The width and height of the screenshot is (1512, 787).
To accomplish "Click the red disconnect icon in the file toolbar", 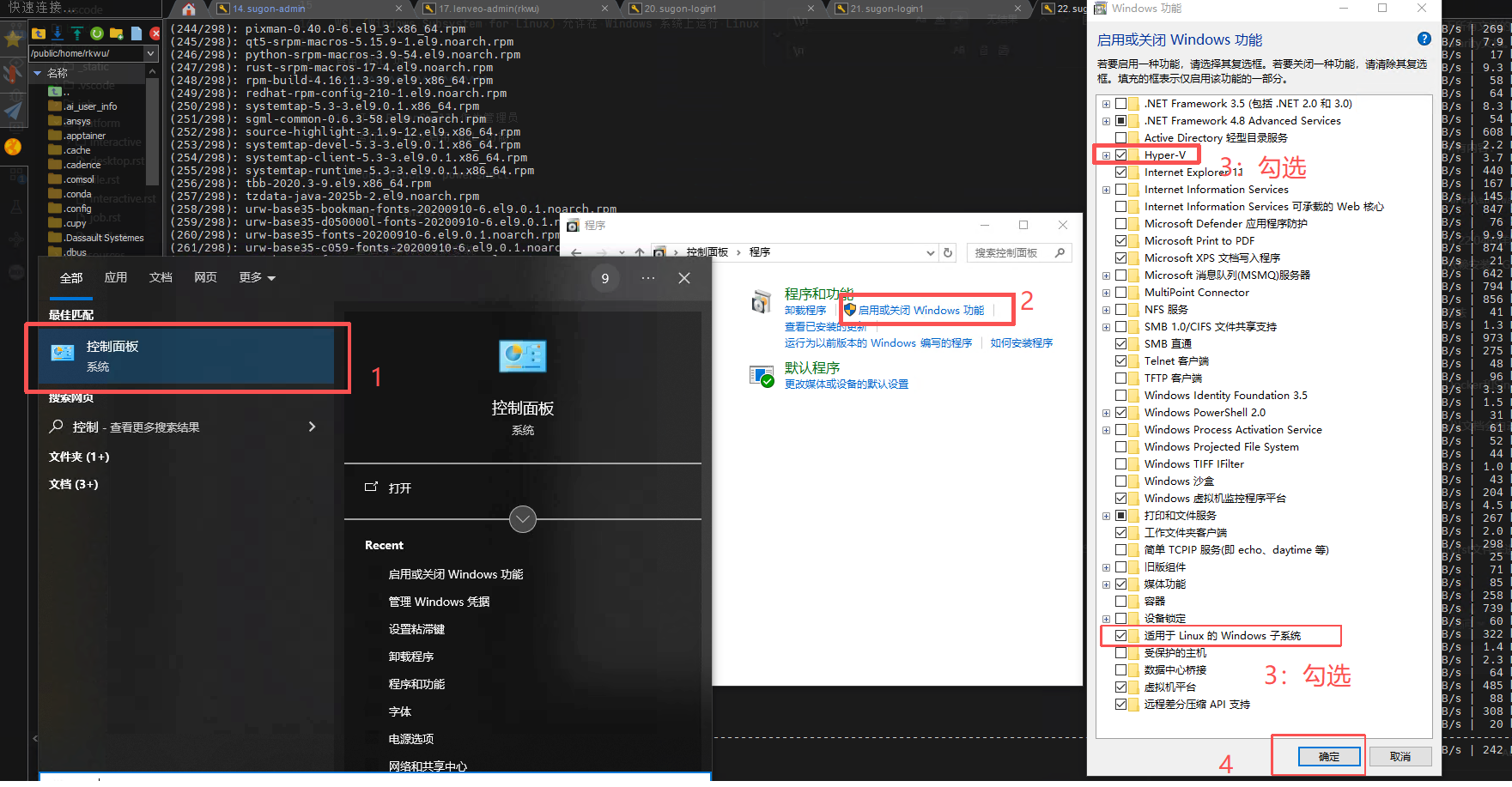I will 155,33.
